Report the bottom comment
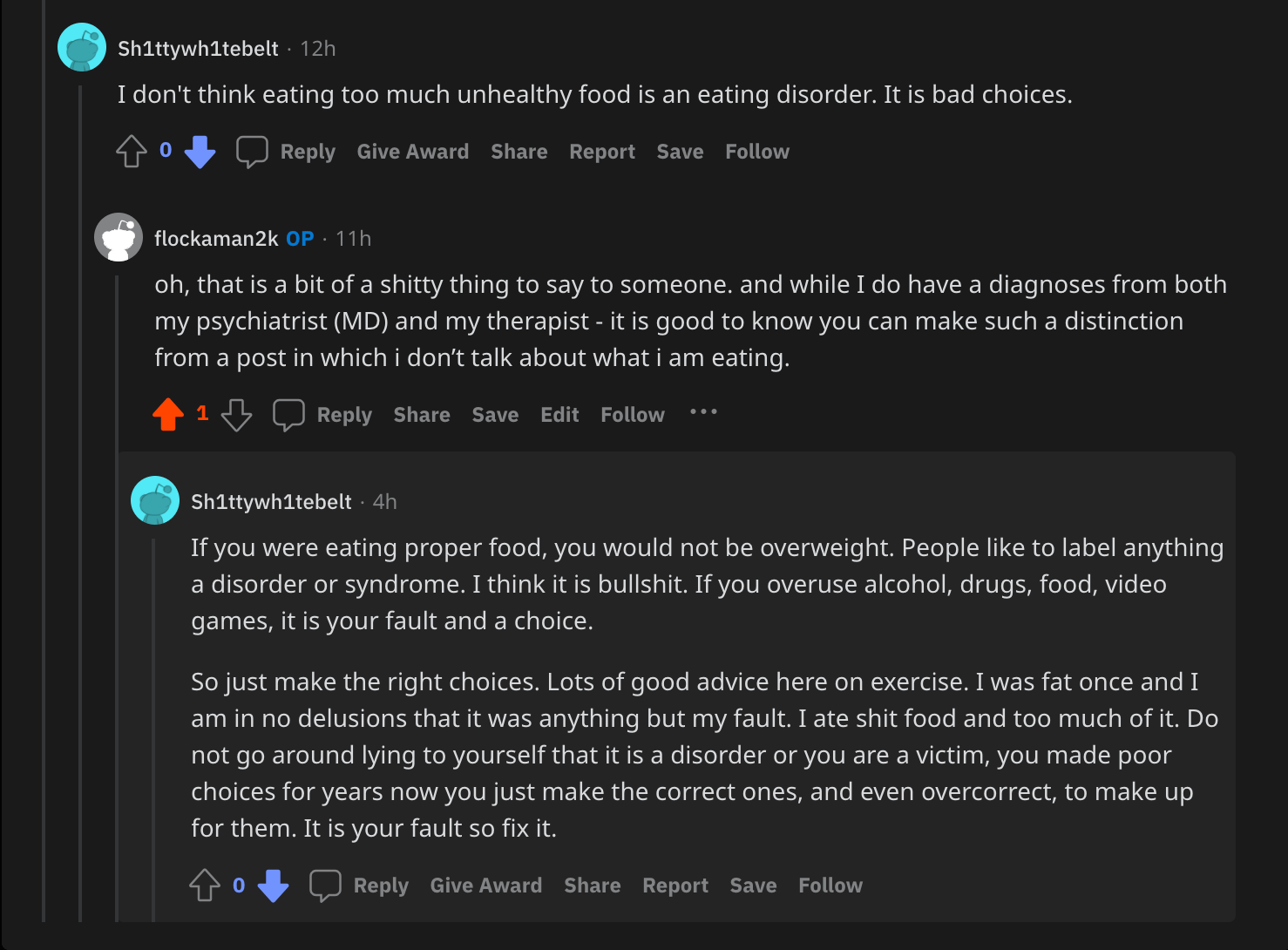 tap(675, 885)
